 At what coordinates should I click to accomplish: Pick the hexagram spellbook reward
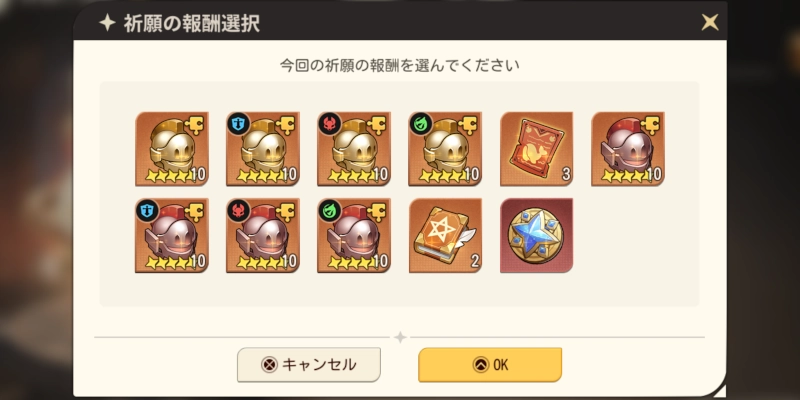click(445, 235)
